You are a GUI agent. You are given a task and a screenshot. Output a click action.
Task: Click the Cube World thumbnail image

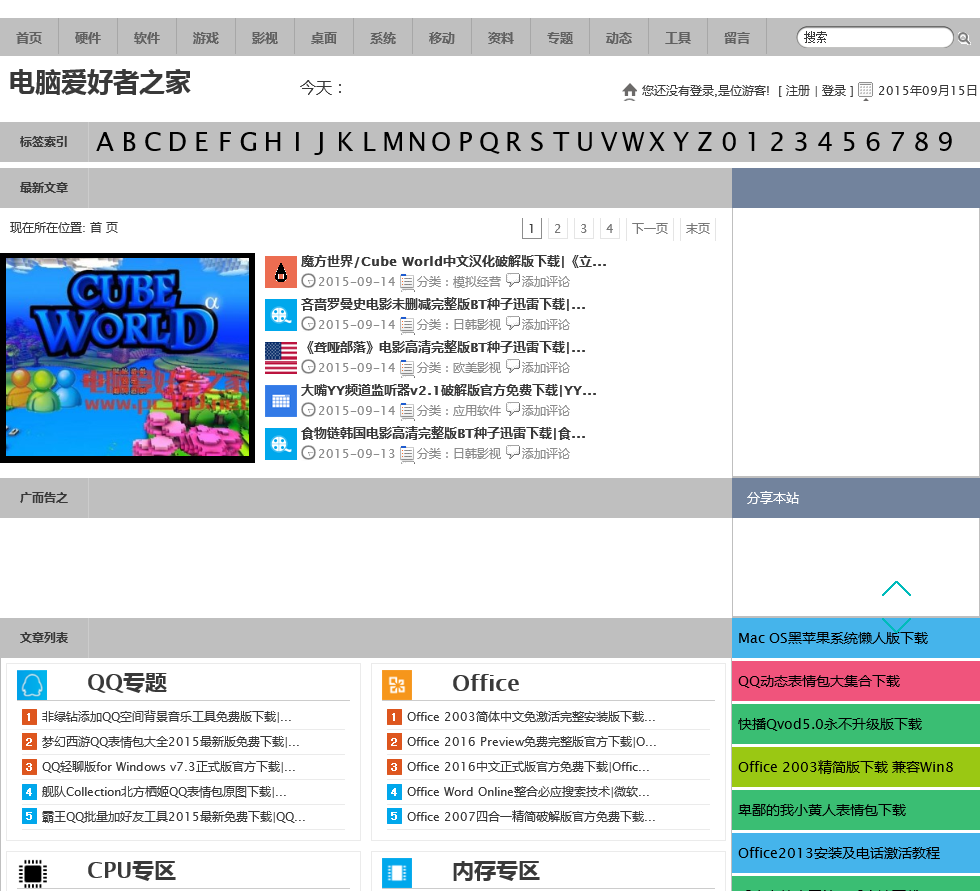coord(127,357)
